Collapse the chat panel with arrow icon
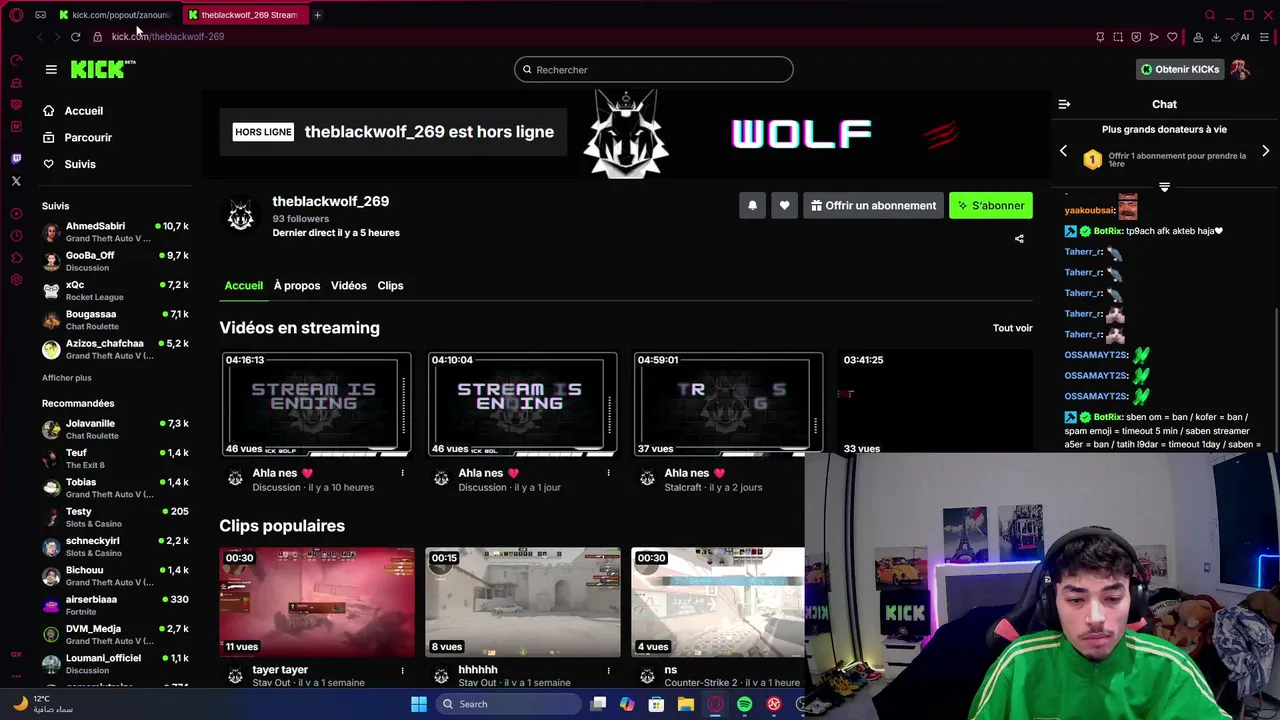The image size is (1280, 720). 1064,104
